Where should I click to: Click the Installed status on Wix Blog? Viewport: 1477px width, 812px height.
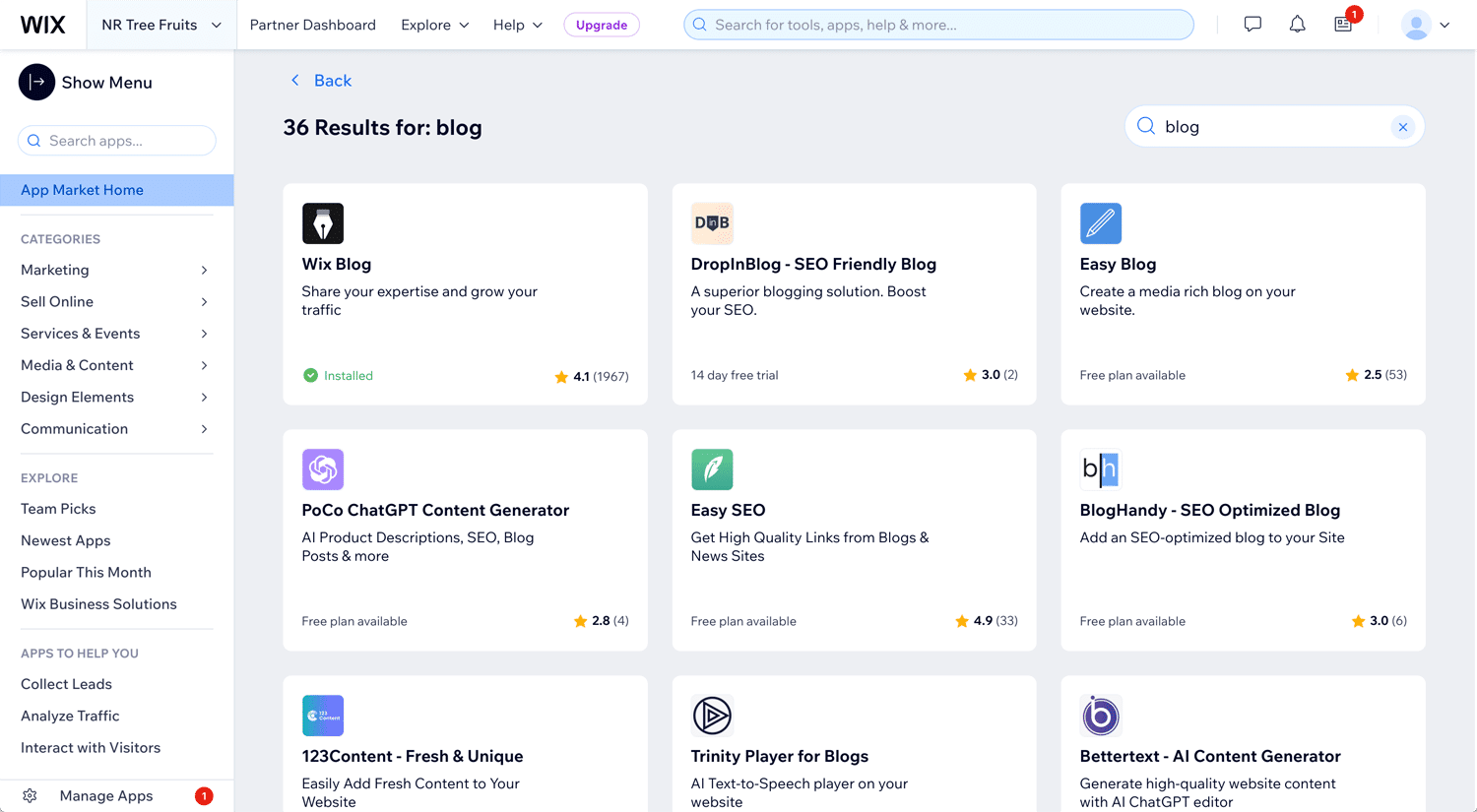click(338, 375)
